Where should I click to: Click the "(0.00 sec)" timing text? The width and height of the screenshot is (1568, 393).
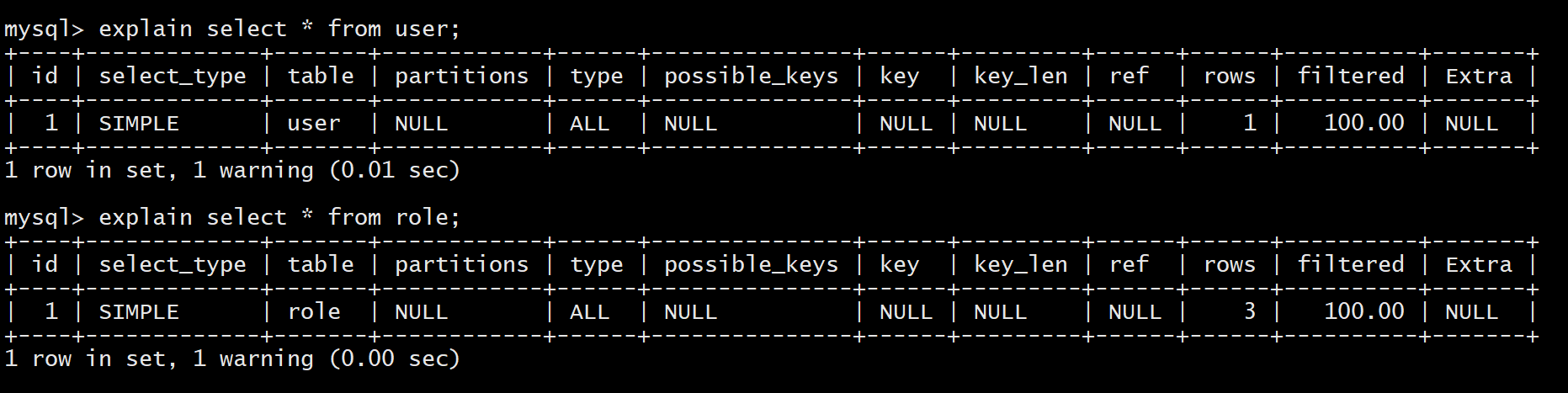[395, 359]
